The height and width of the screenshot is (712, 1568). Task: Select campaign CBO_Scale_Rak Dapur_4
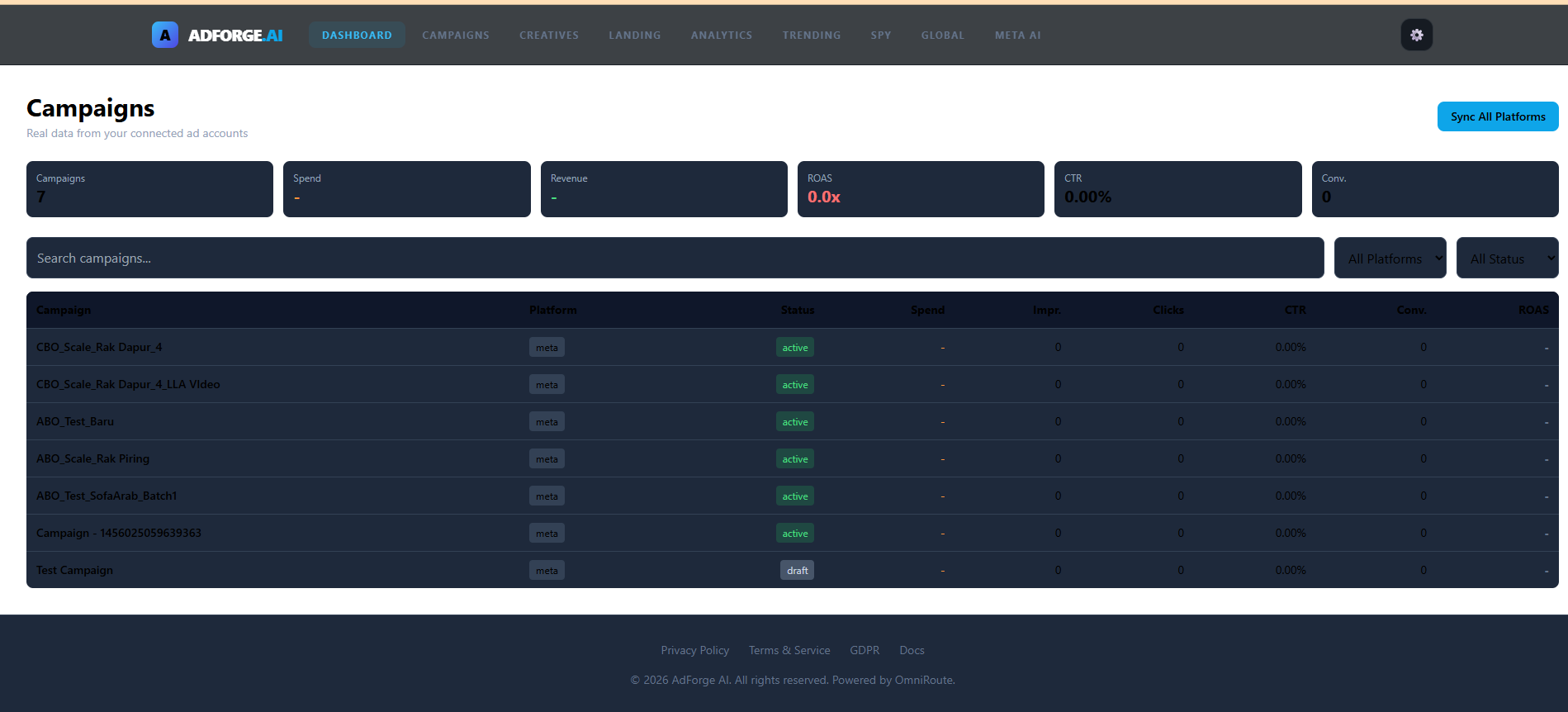point(99,347)
